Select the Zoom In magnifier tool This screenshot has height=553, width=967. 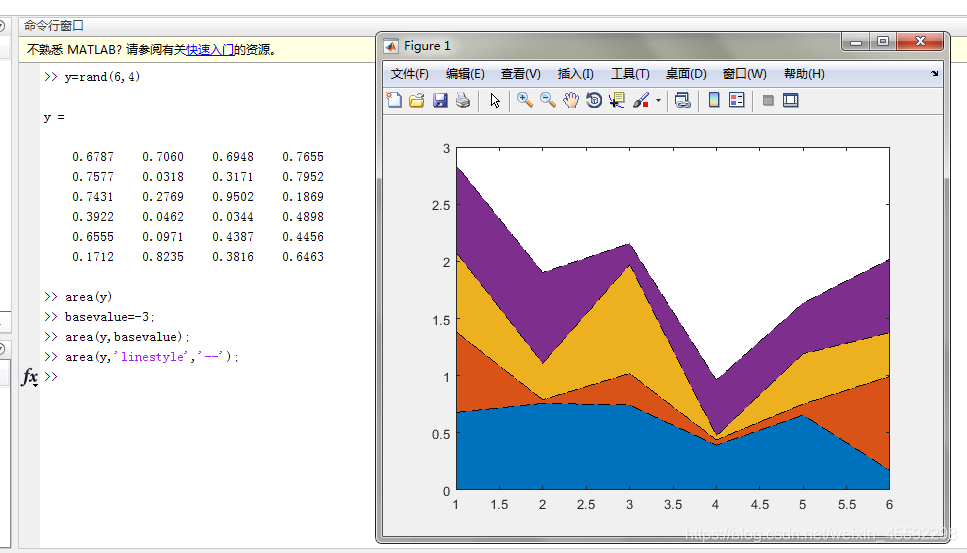coord(525,100)
